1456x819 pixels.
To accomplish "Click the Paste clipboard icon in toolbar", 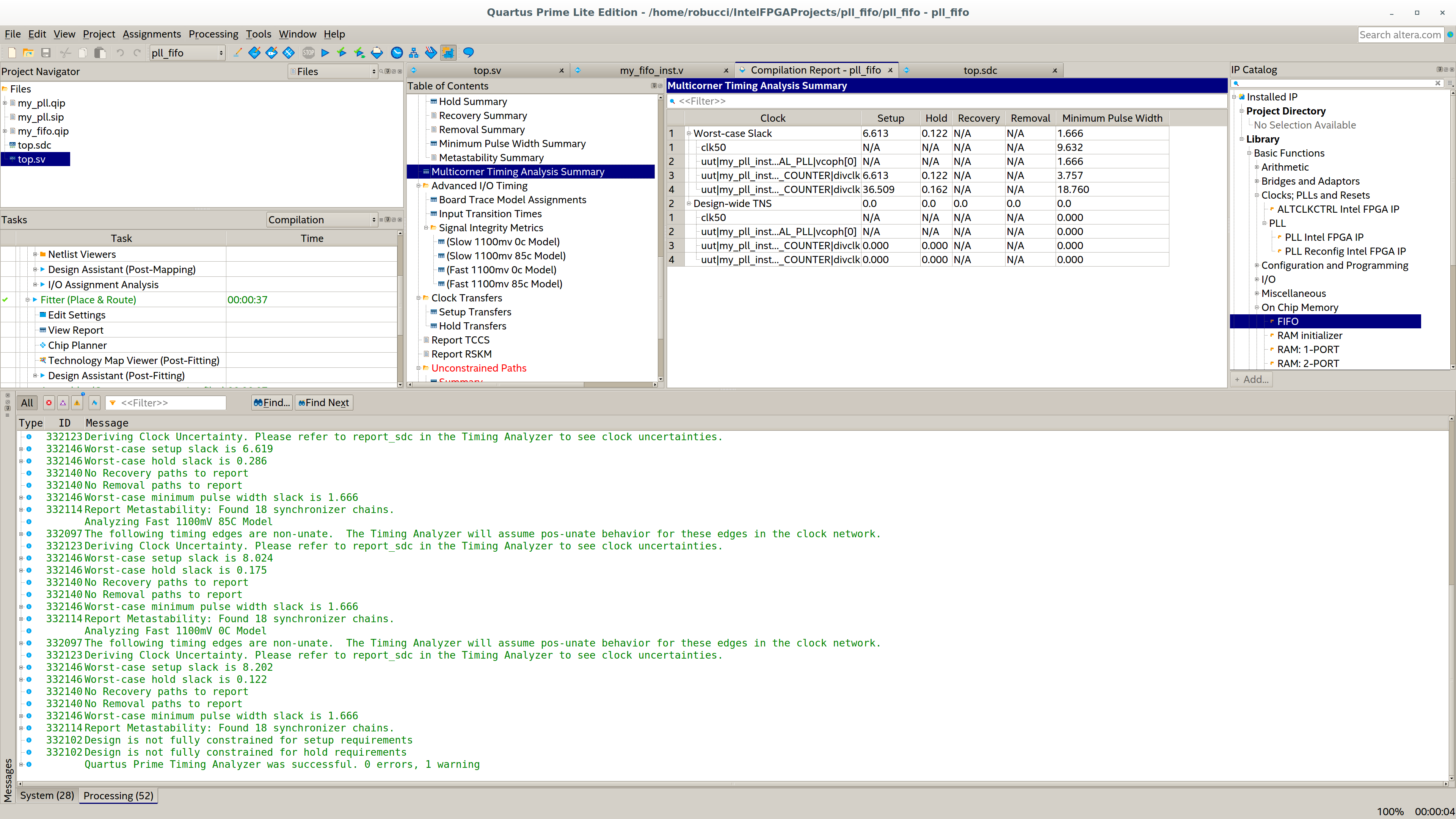I will pyautogui.click(x=100, y=53).
